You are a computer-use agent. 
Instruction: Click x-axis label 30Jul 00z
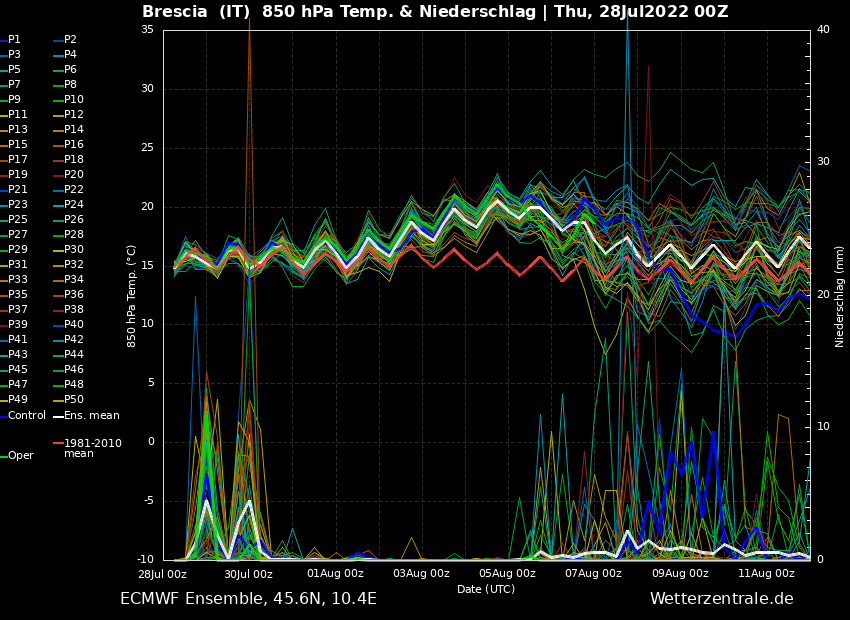[248, 573]
